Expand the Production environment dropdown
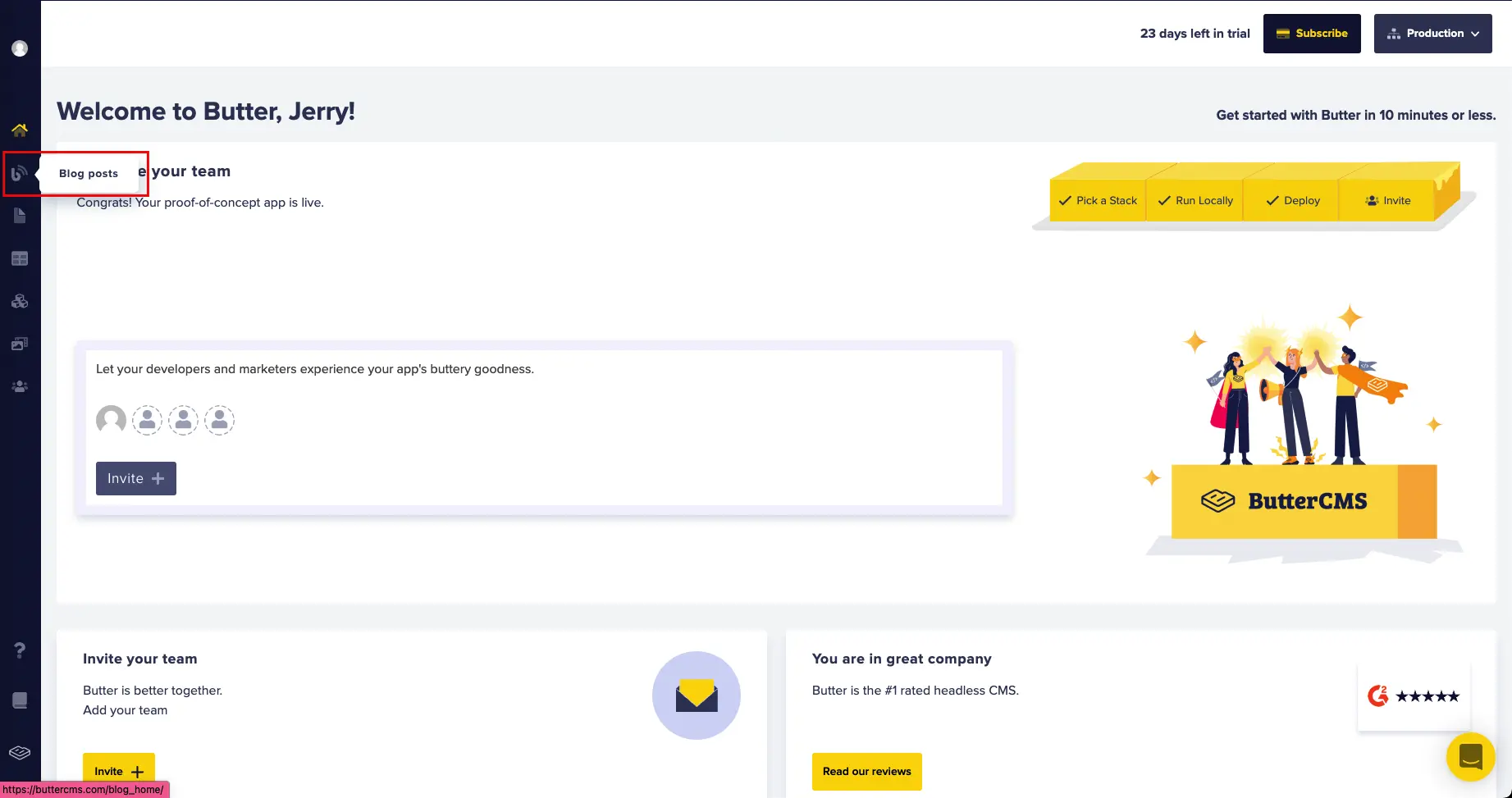The height and width of the screenshot is (798, 1512). 1432,34
